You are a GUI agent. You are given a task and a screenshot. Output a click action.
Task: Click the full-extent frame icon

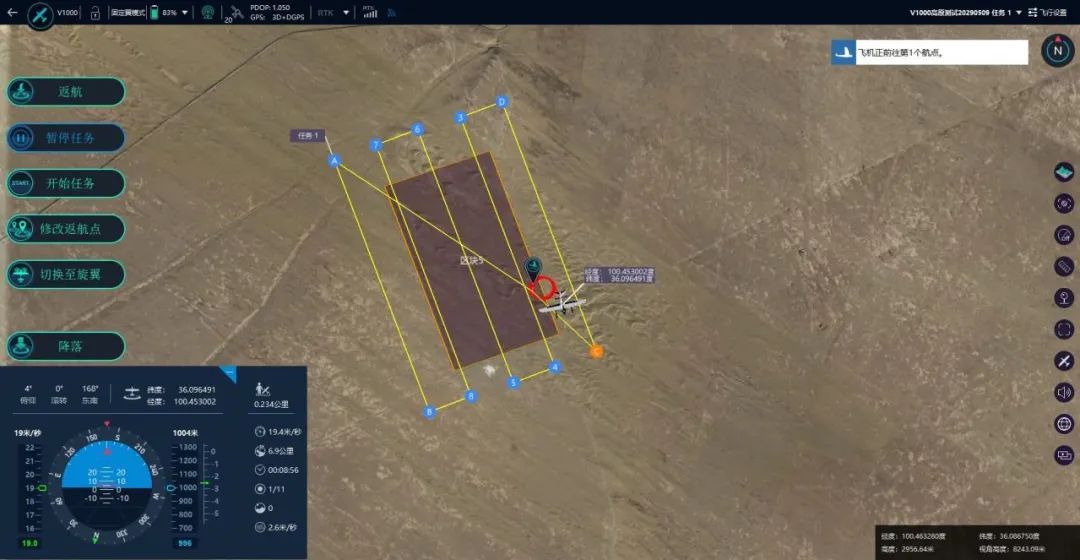1064,329
